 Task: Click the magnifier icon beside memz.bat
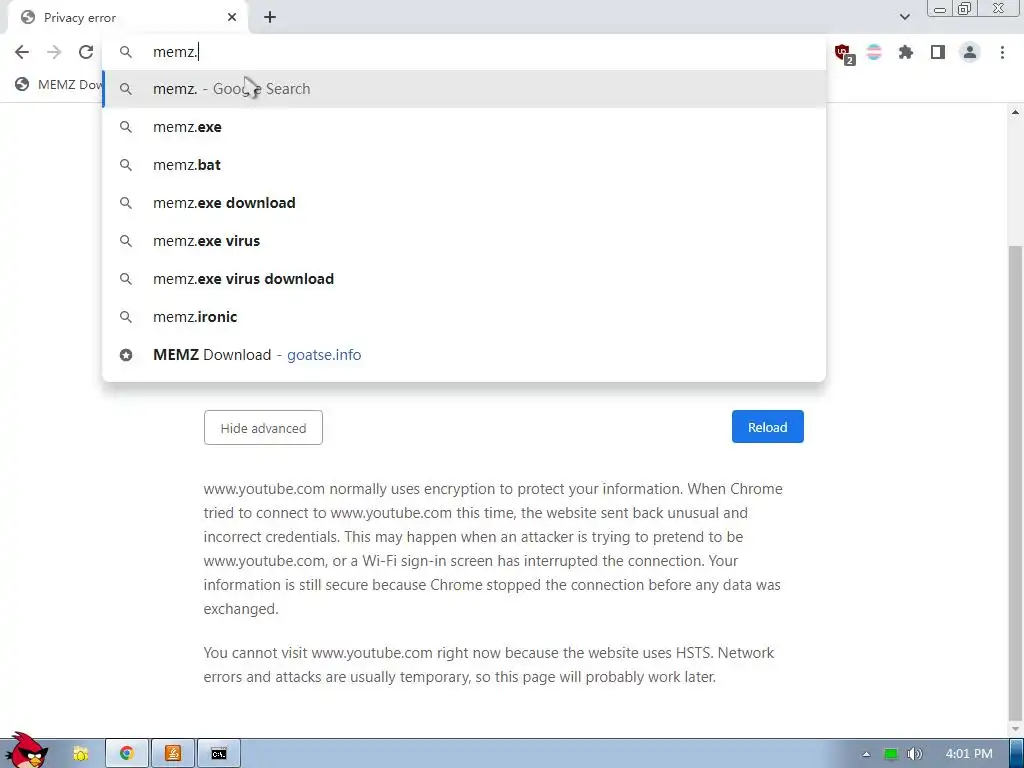[x=126, y=165]
